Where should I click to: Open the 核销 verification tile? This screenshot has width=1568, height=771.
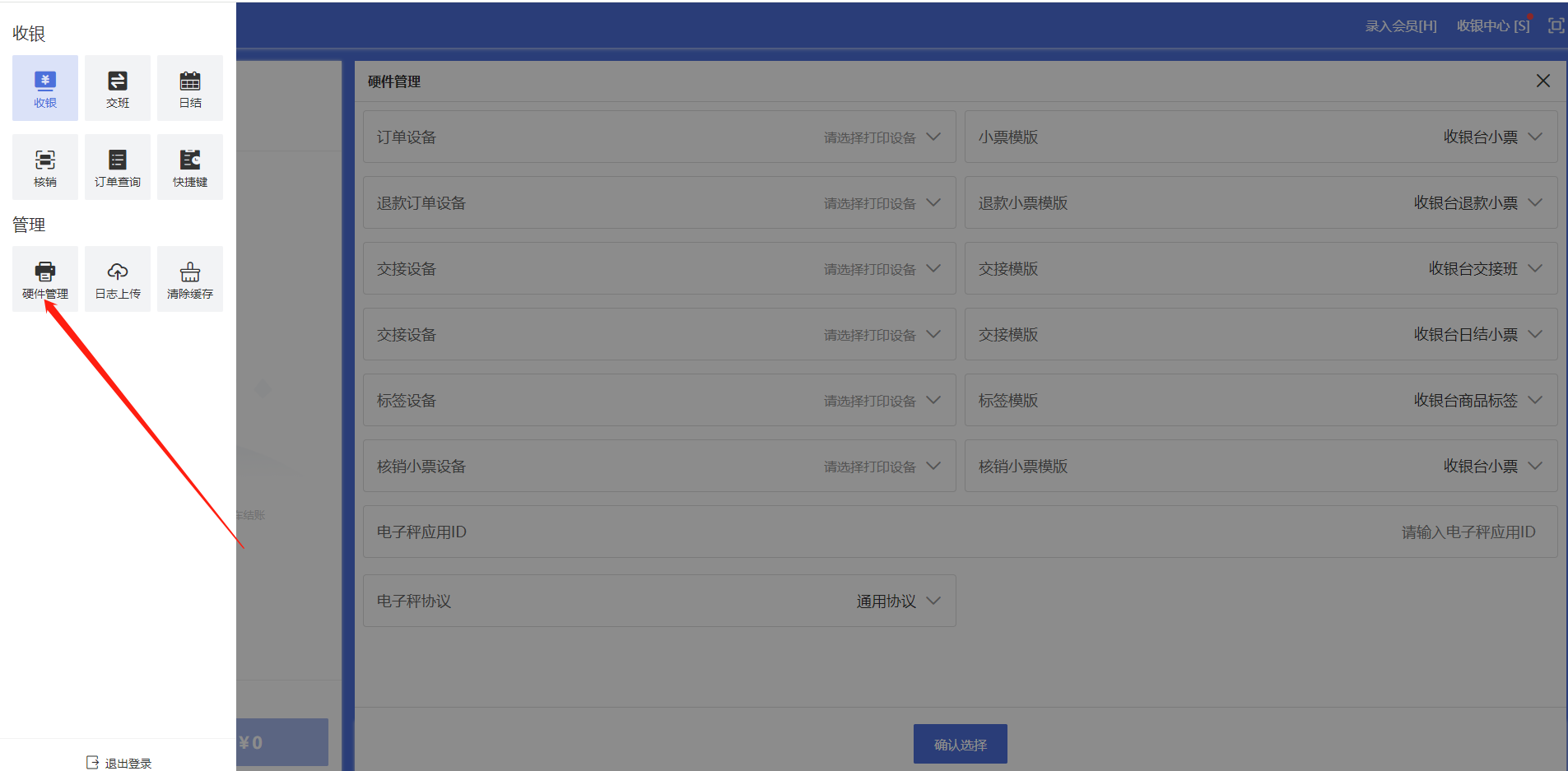click(x=45, y=167)
